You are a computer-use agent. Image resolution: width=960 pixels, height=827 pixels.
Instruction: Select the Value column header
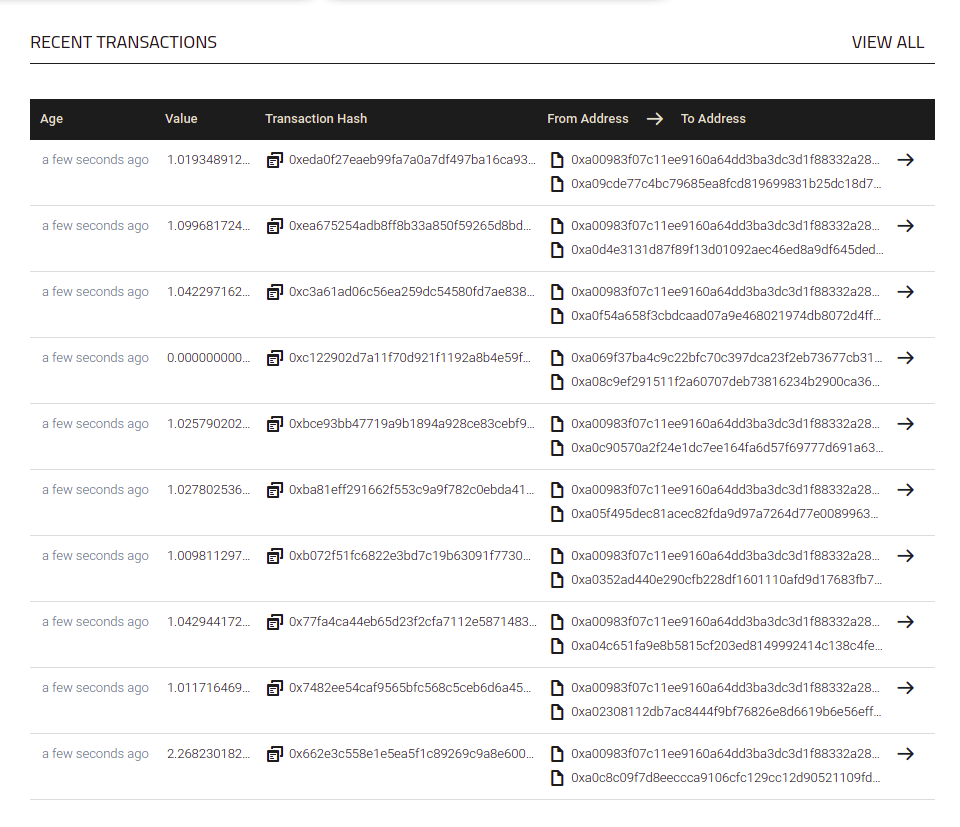point(181,119)
